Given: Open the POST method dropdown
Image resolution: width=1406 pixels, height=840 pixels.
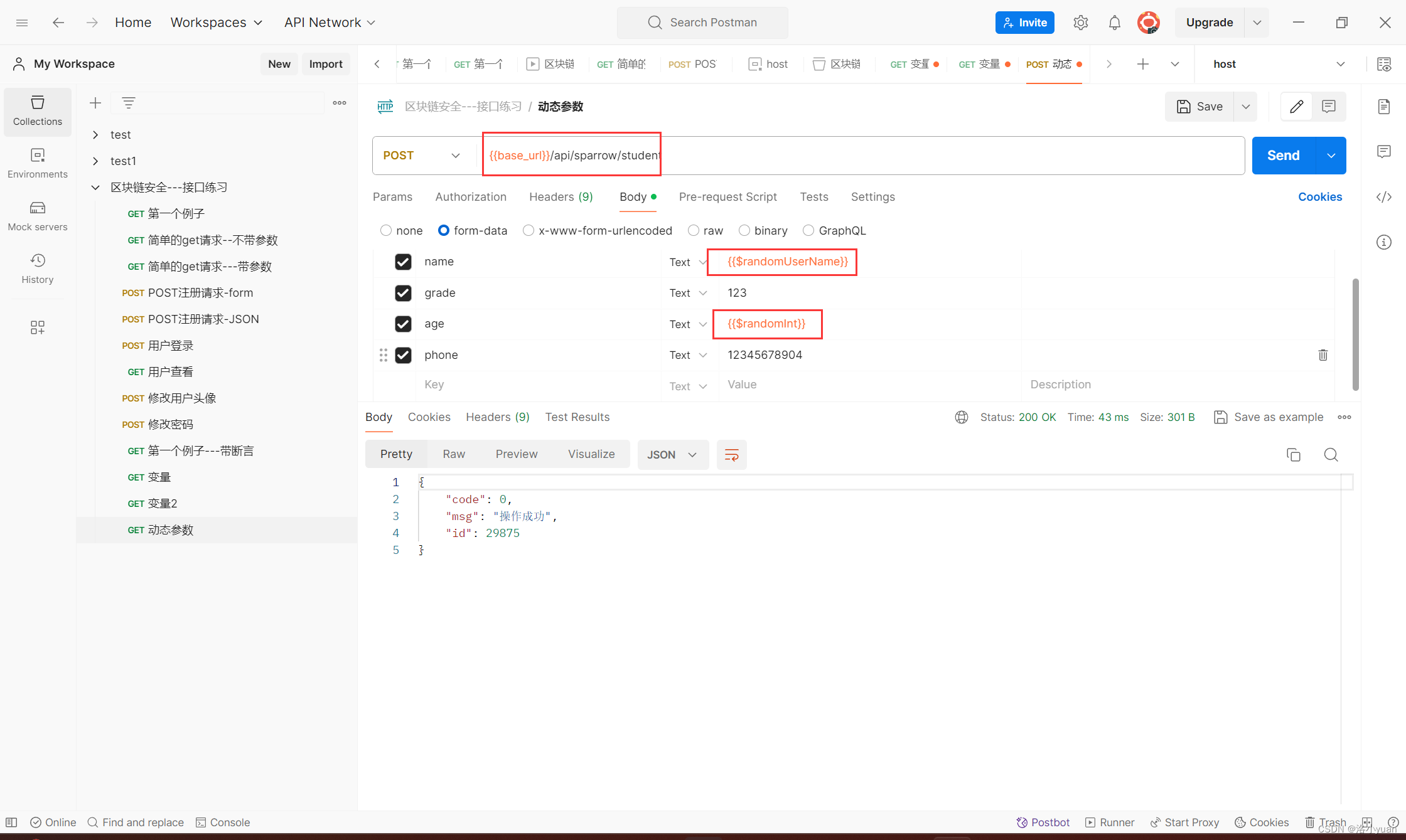Looking at the screenshot, I should click(x=422, y=156).
